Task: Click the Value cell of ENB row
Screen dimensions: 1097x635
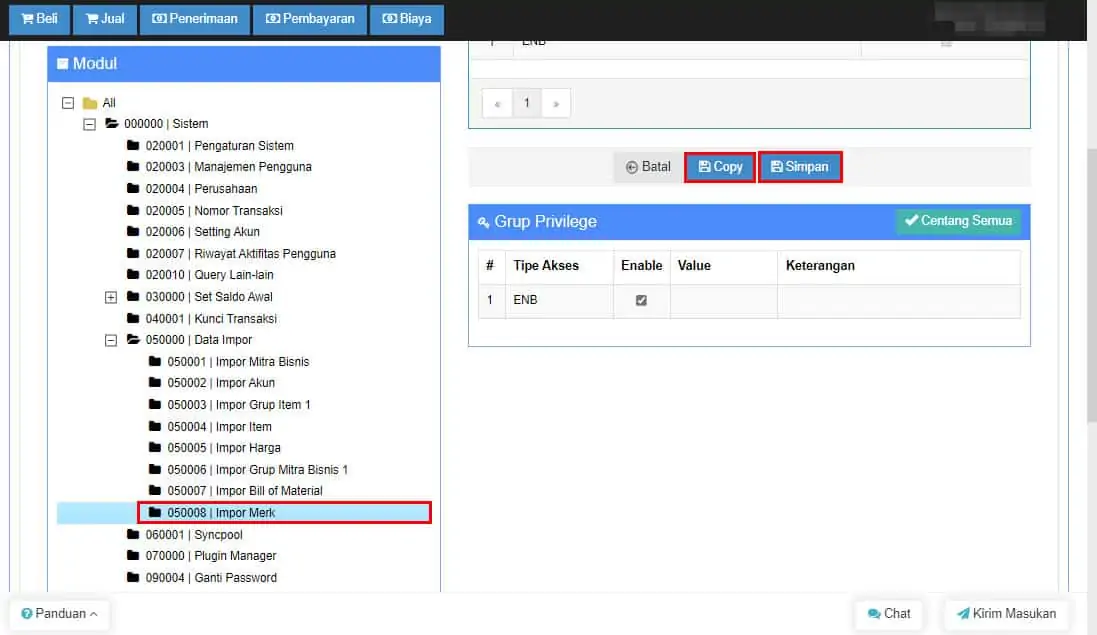Action: [723, 301]
